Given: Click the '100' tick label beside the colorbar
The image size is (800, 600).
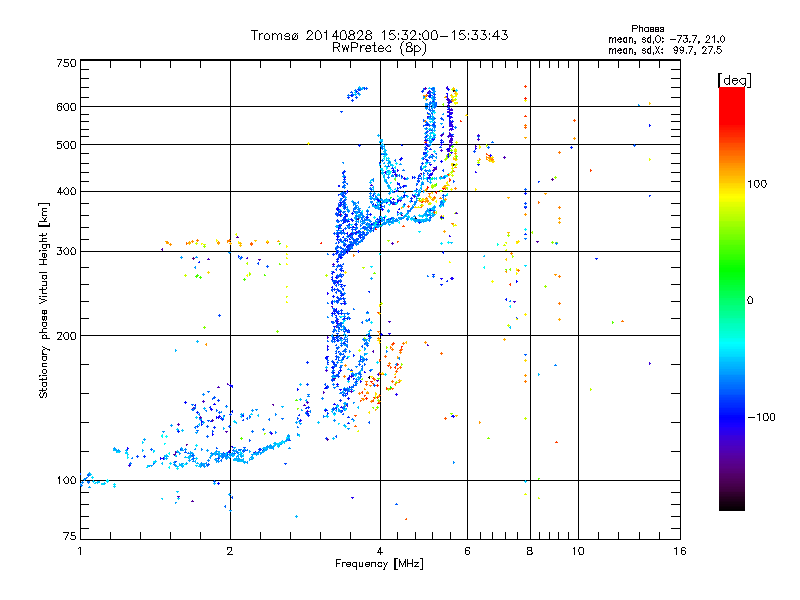Looking at the screenshot, I should [757, 184].
